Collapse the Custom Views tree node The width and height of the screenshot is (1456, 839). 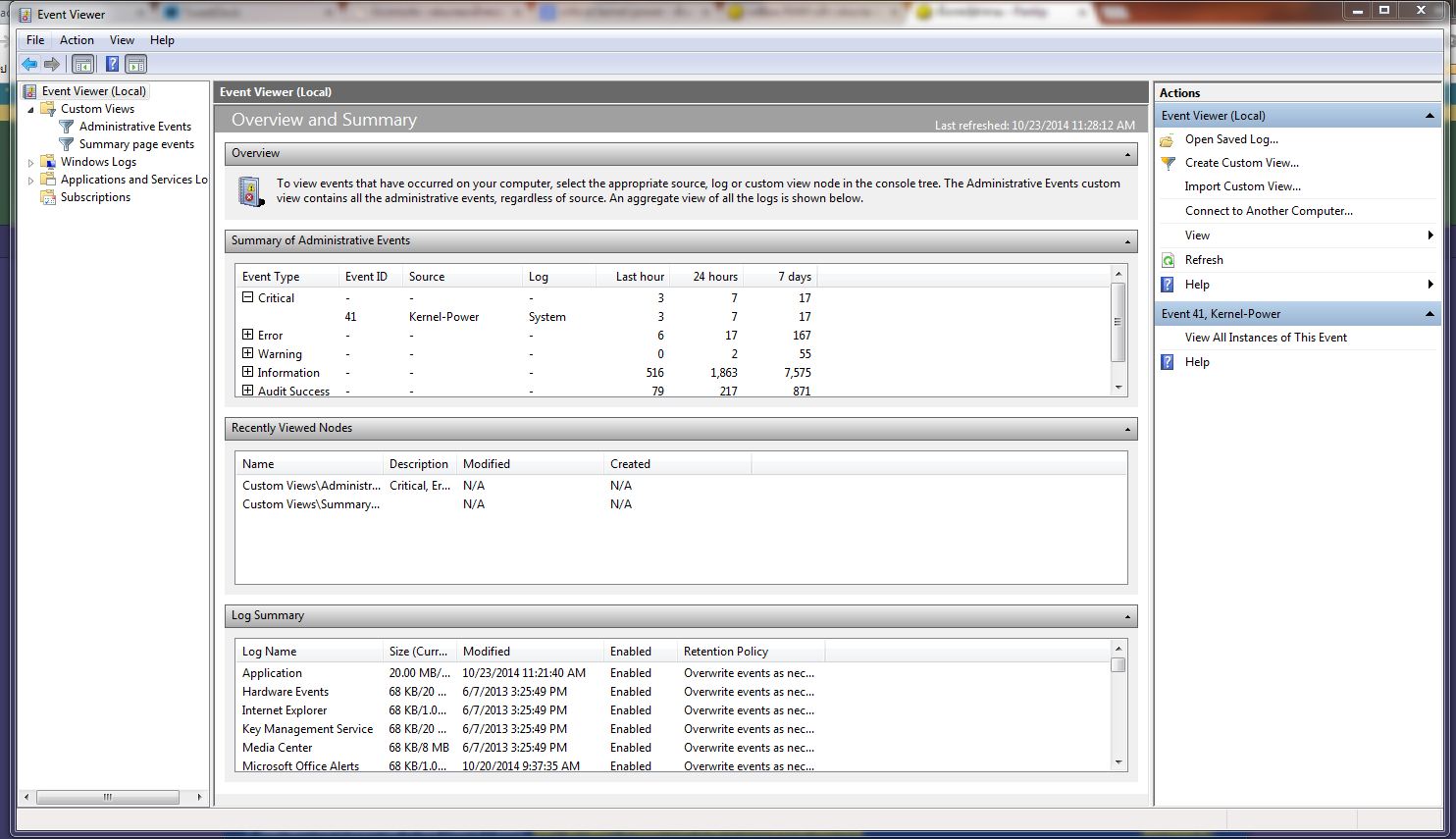pyautogui.click(x=30, y=110)
